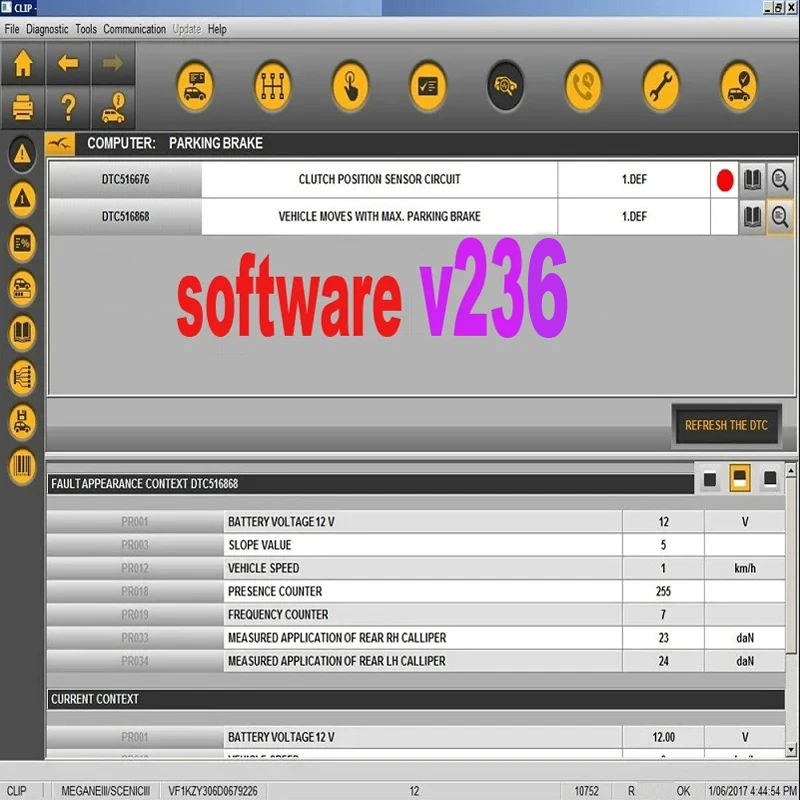The width and height of the screenshot is (800, 800).
Task: Click MEASURED APPLICATION OF REAR RH CALLIPER
Action: [x=337, y=638]
